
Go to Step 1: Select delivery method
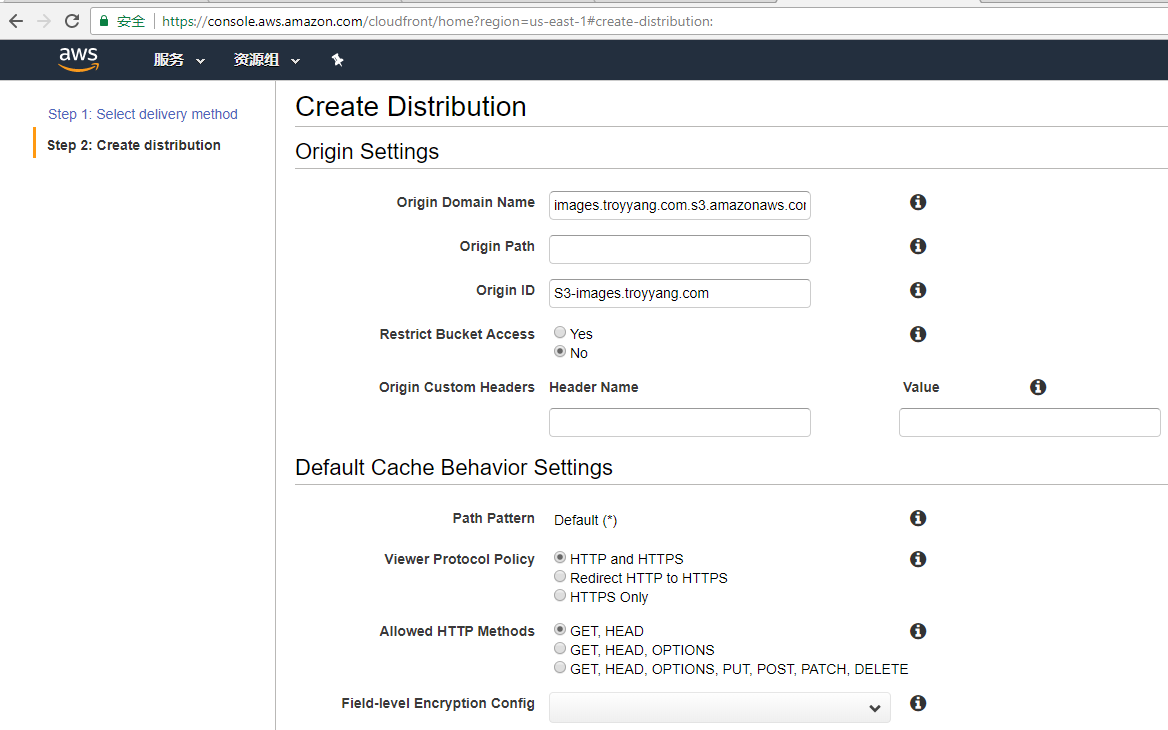coord(143,114)
